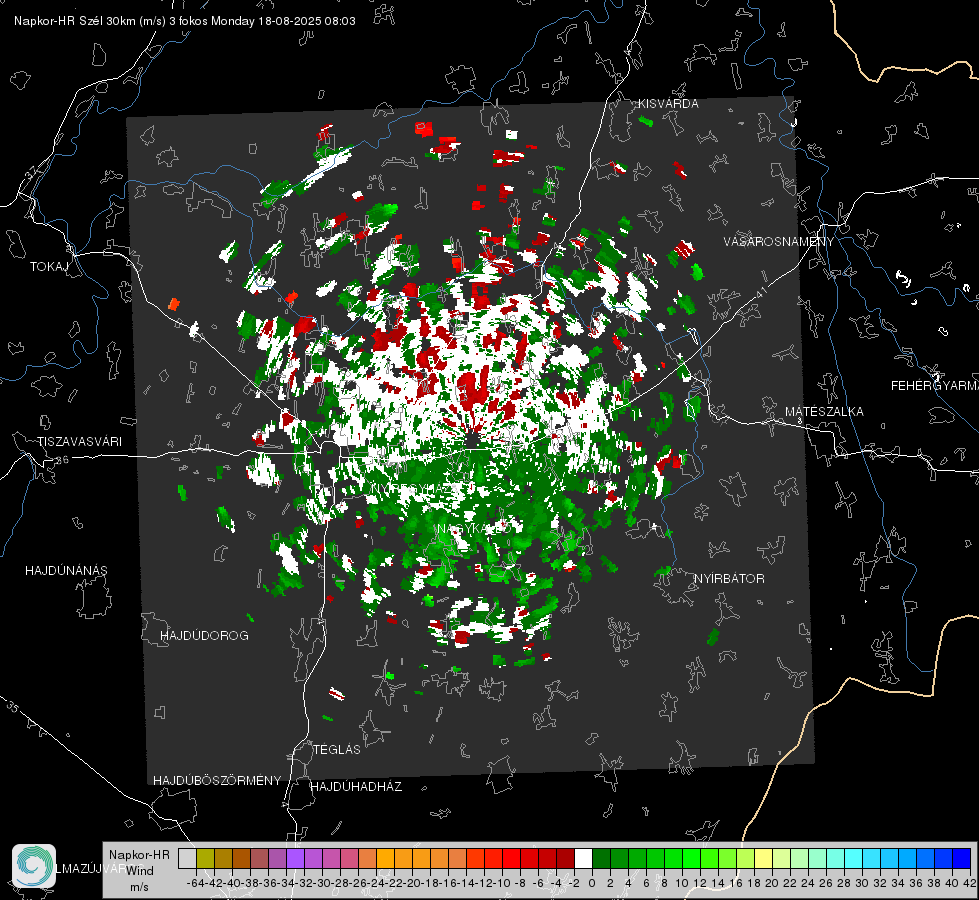Click the HAJDÚBÖSZÖRMÉNY label
979x900 pixels.
(x=217, y=781)
